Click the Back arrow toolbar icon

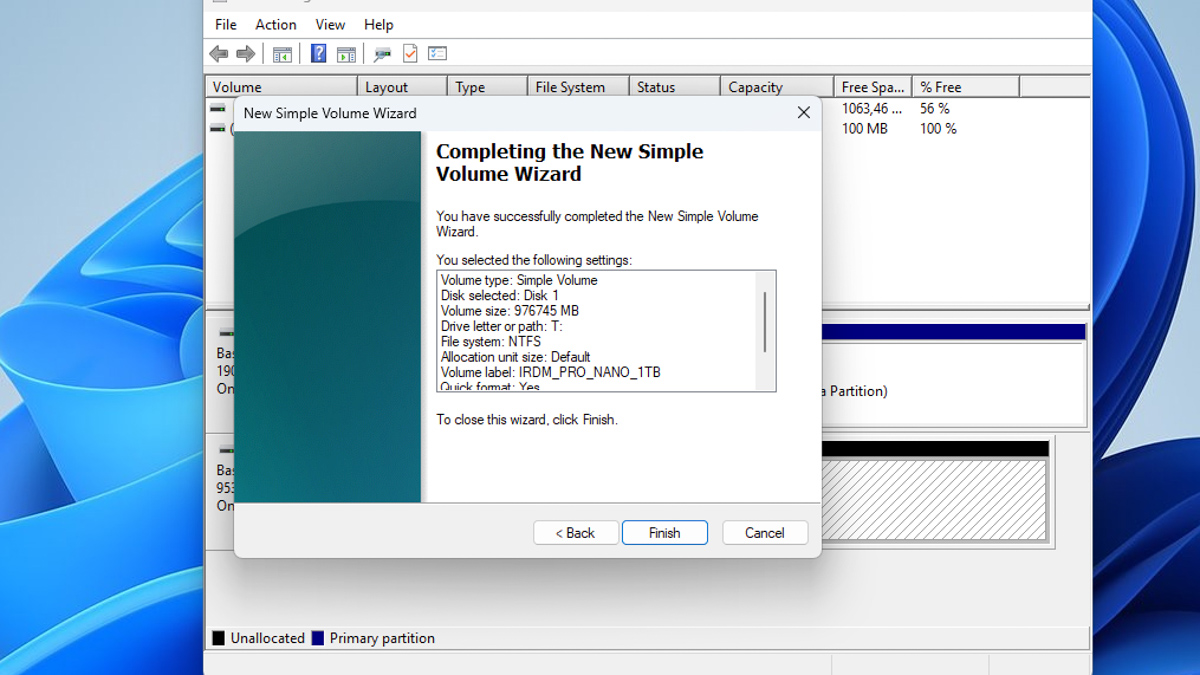click(218, 54)
